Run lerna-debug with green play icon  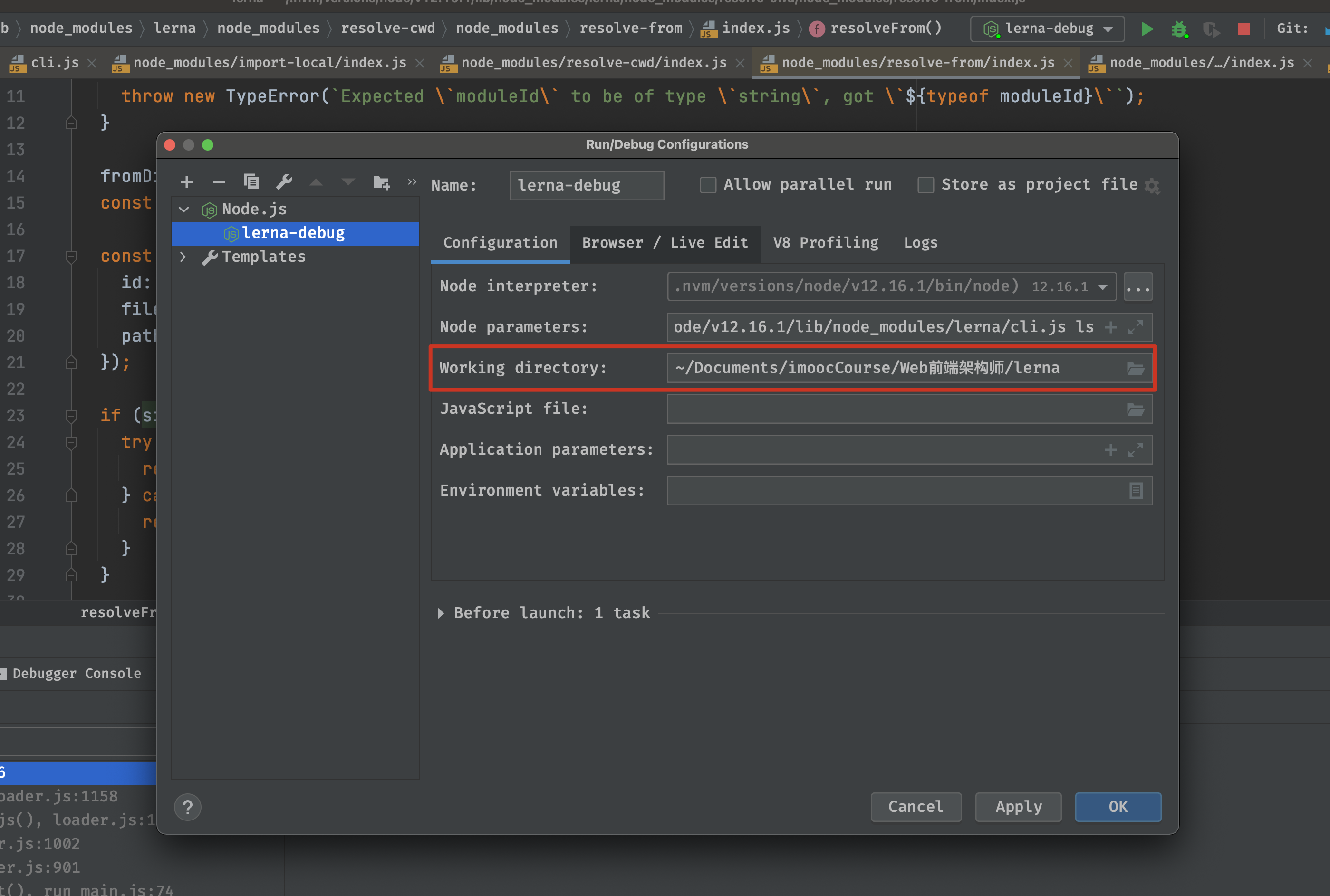click(x=1147, y=29)
